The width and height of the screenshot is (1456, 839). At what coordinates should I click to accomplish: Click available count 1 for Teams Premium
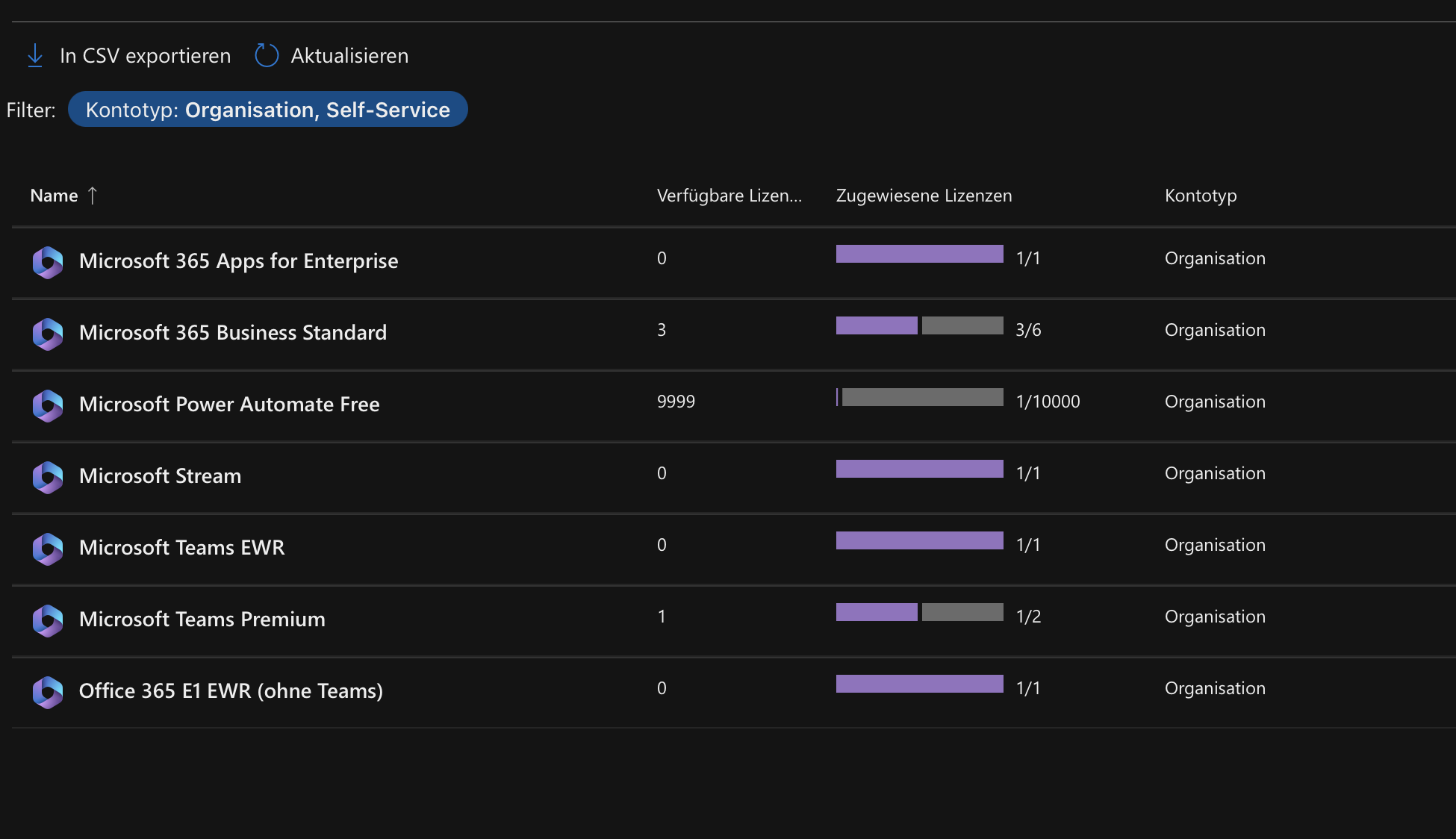point(662,617)
